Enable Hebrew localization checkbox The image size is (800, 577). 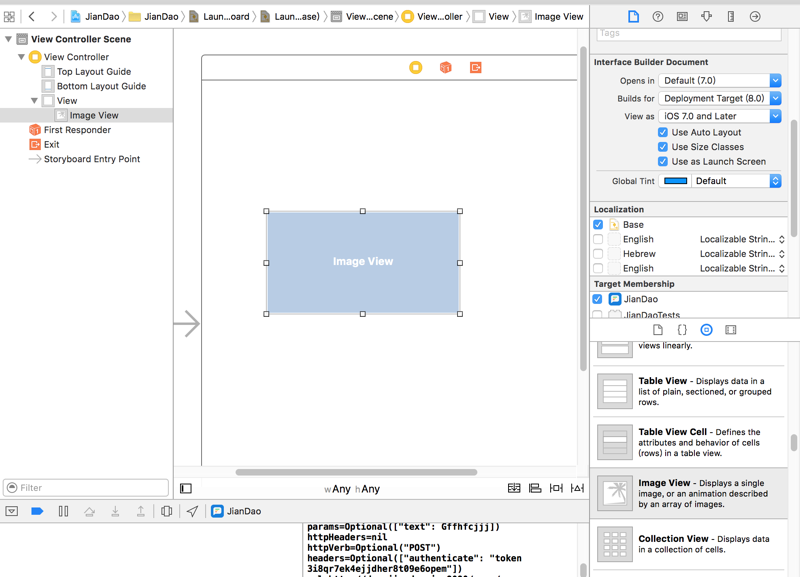(x=598, y=254)
